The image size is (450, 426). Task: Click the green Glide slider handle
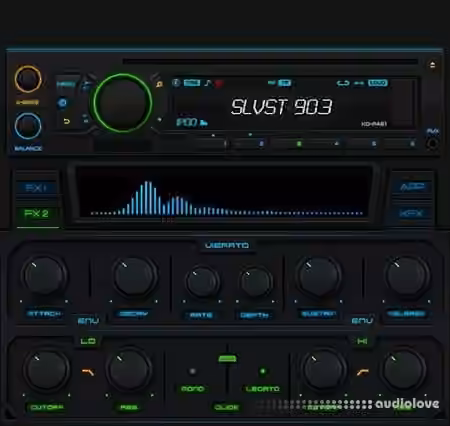click(227, 359)
